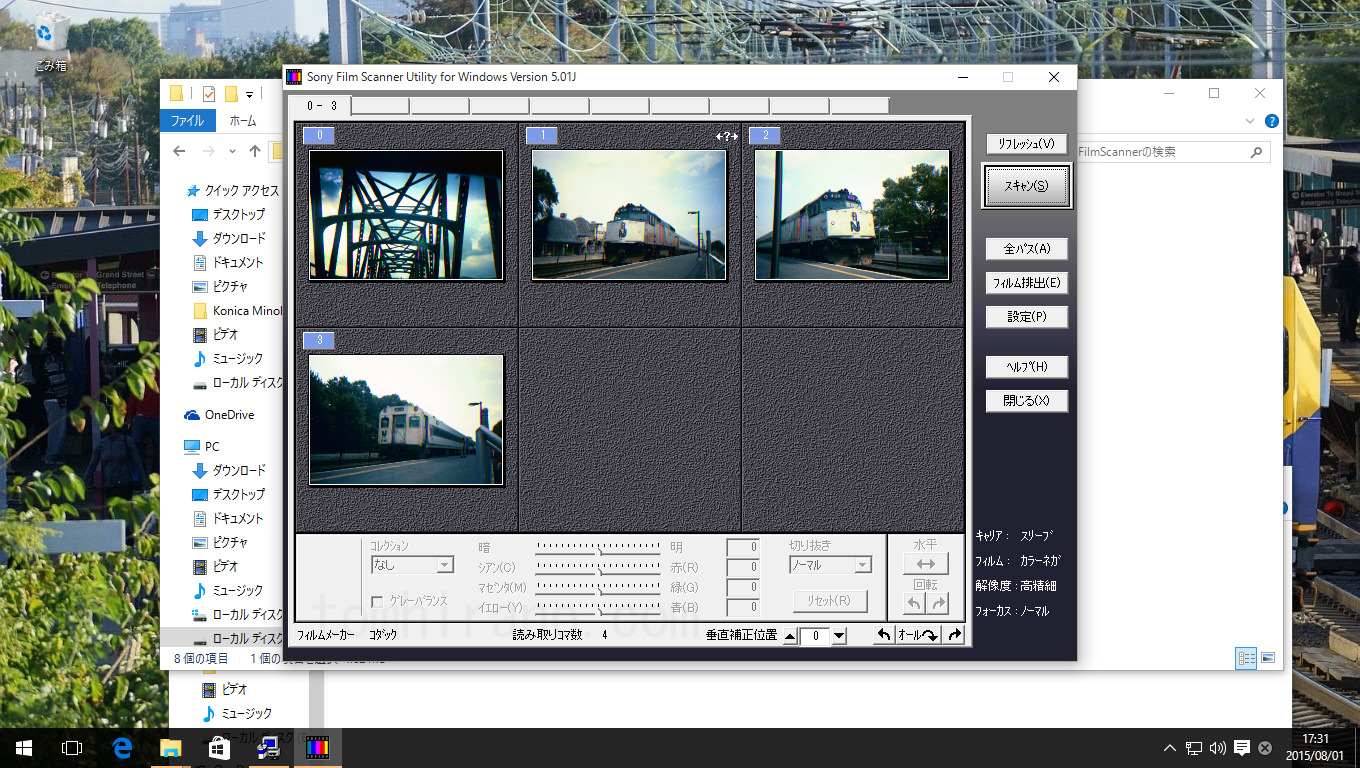1360x768 pixels.
Task: Click the rotate right icon under 回転
Action: 938,603
